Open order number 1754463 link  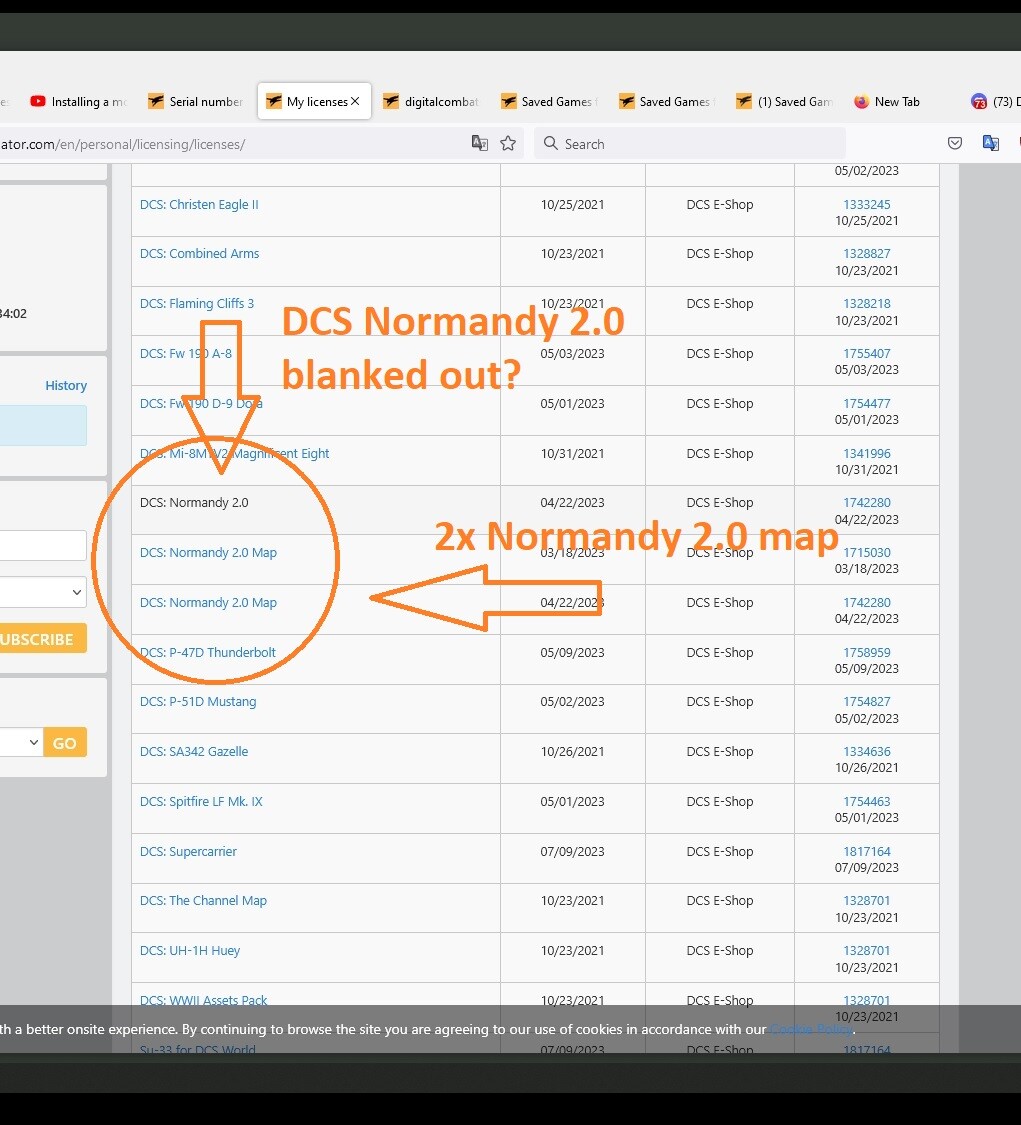[867, 801]
